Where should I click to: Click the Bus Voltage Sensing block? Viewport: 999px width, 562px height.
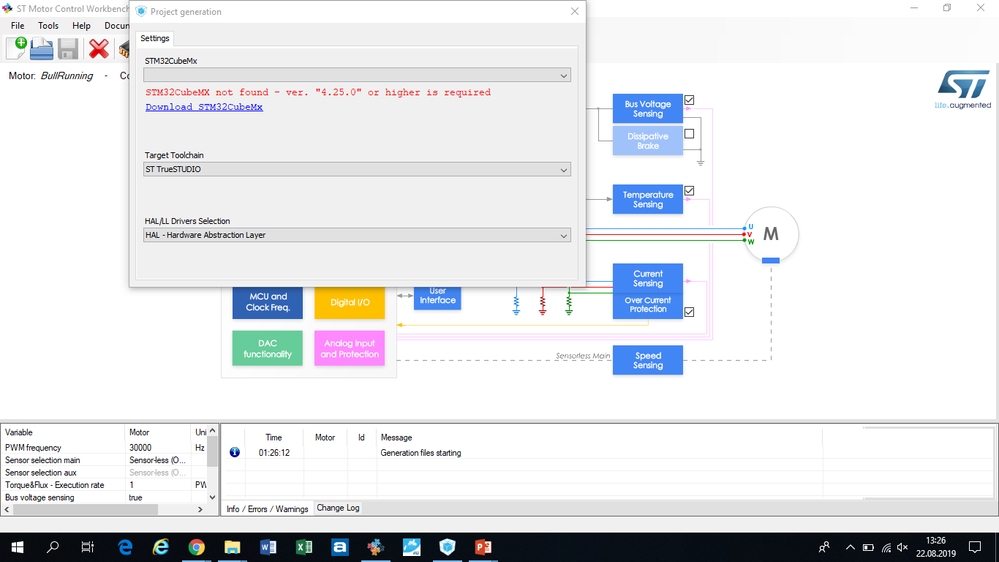click(x=647, y=109)
